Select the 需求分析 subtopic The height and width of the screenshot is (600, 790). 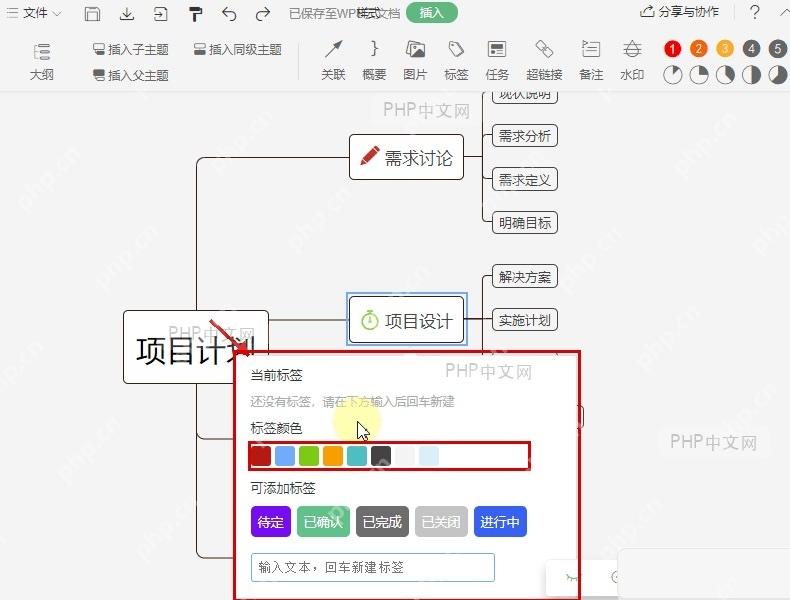[524, 136]
